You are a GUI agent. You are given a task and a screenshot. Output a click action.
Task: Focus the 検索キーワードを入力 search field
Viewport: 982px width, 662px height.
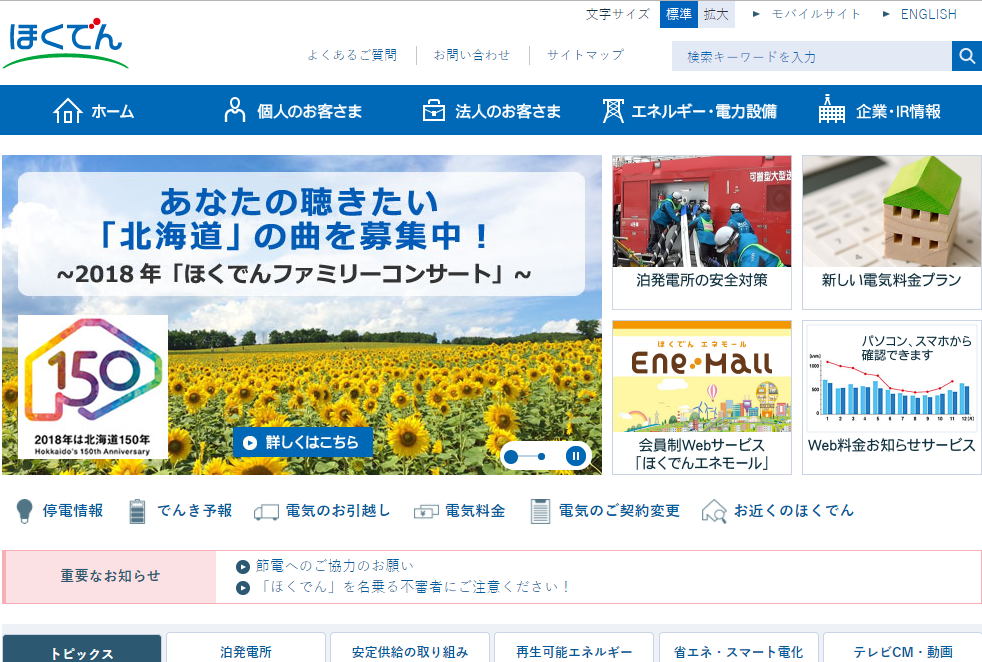(x=812, y=56)
